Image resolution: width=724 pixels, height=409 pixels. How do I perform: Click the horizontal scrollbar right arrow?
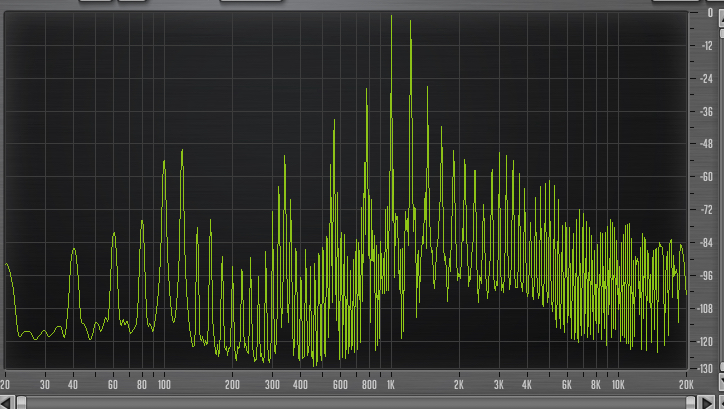(x=706, y=402)
